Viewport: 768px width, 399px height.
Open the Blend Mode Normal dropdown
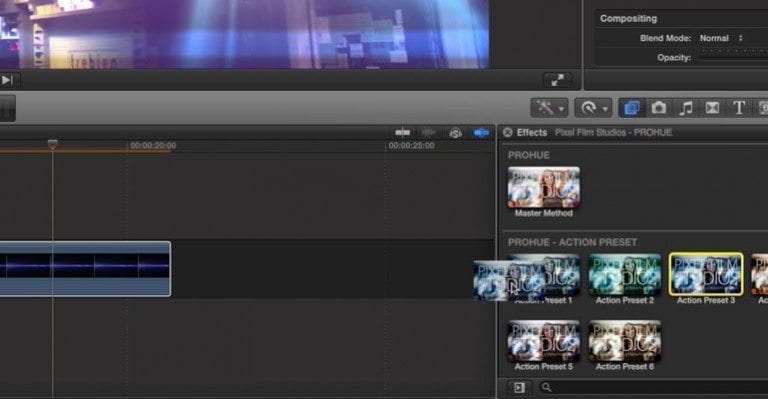click(x=721, y=38)
